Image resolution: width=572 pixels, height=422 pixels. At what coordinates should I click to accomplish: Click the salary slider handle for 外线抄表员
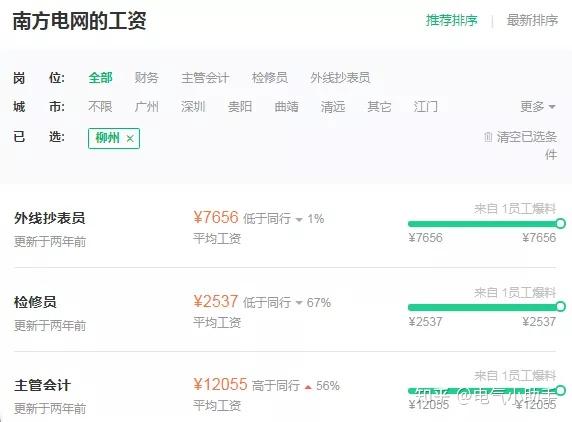click(x=561, y=224)
